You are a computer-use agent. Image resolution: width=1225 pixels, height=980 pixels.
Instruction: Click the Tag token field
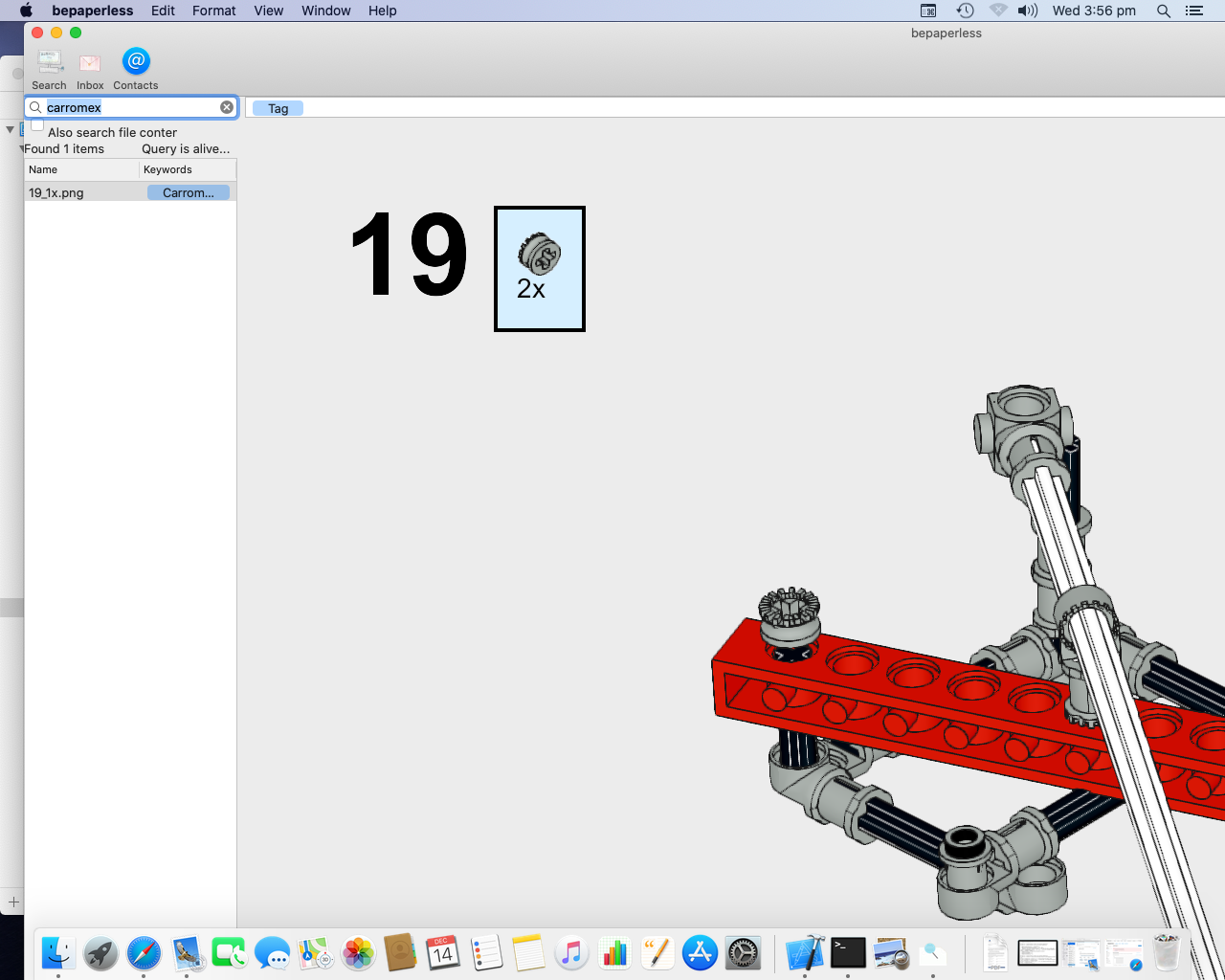pos(278,108)
